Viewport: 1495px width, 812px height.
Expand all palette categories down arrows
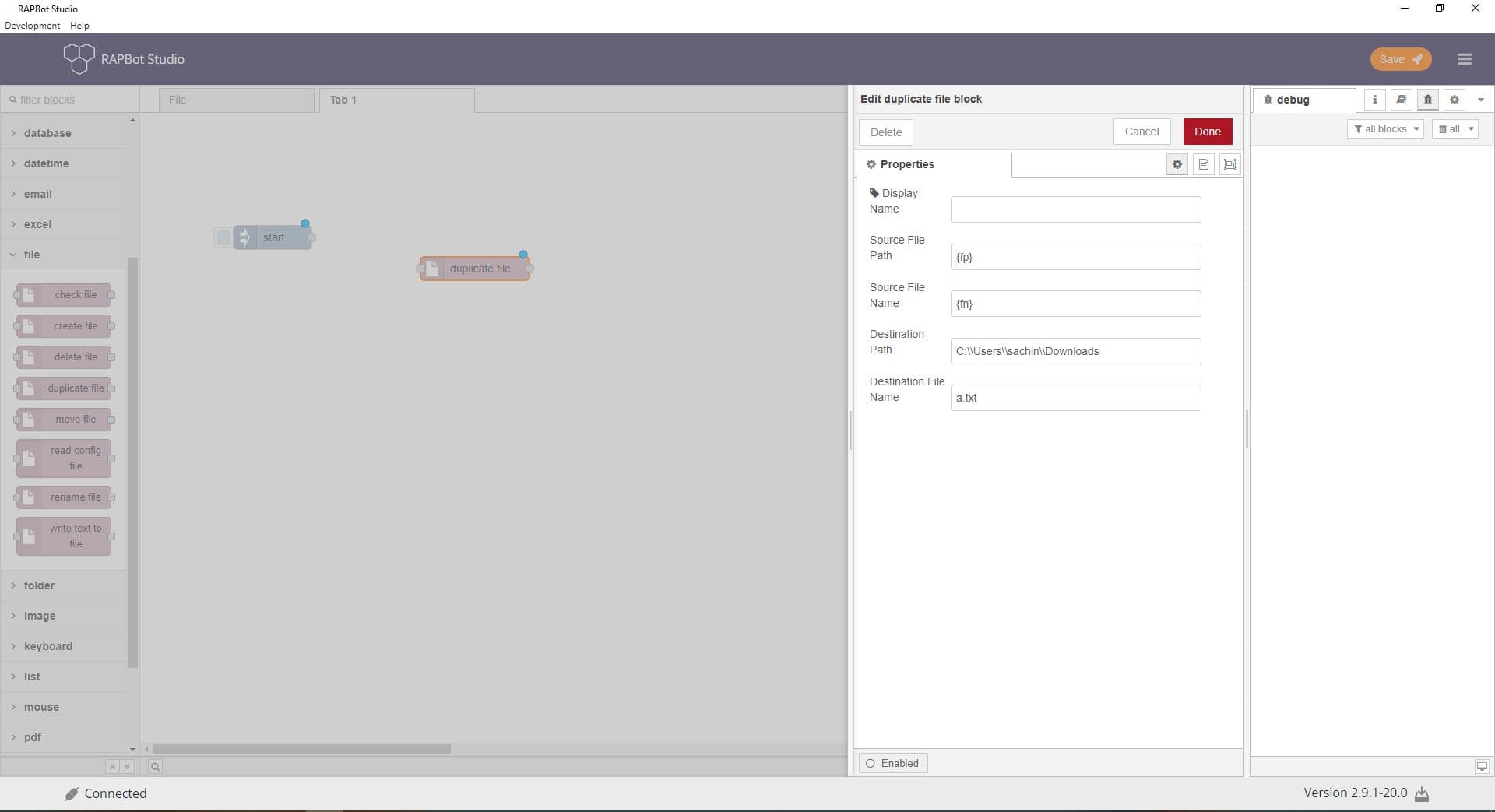(x=127, y=767)
